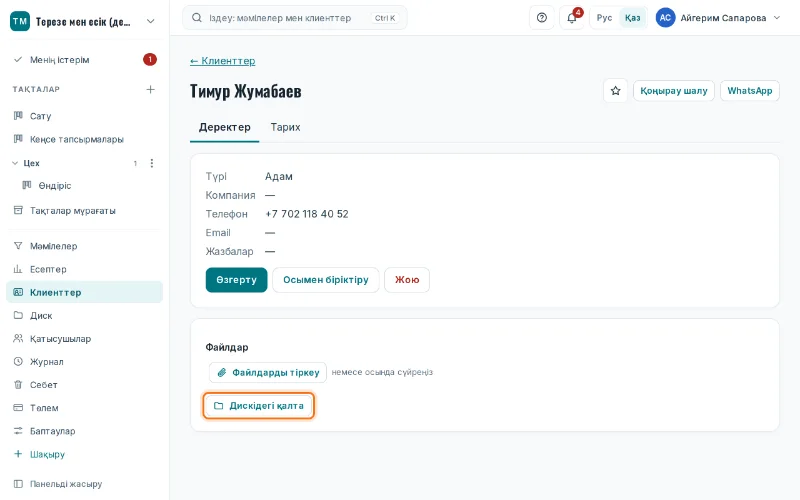Click sliders icon beside Баптаулар

[18, 431]
